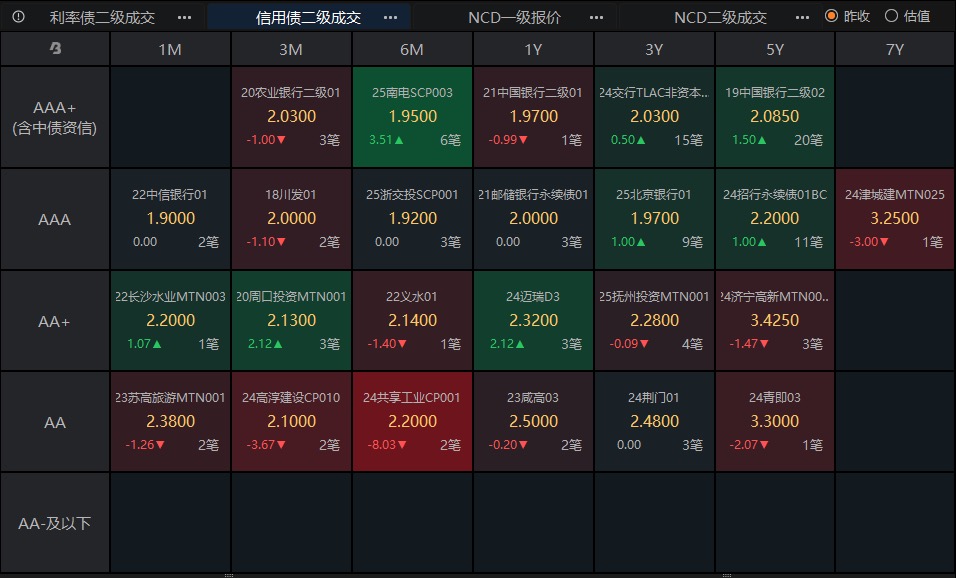Open the more menu for NCD二级成交

click(x=802, y=18)
